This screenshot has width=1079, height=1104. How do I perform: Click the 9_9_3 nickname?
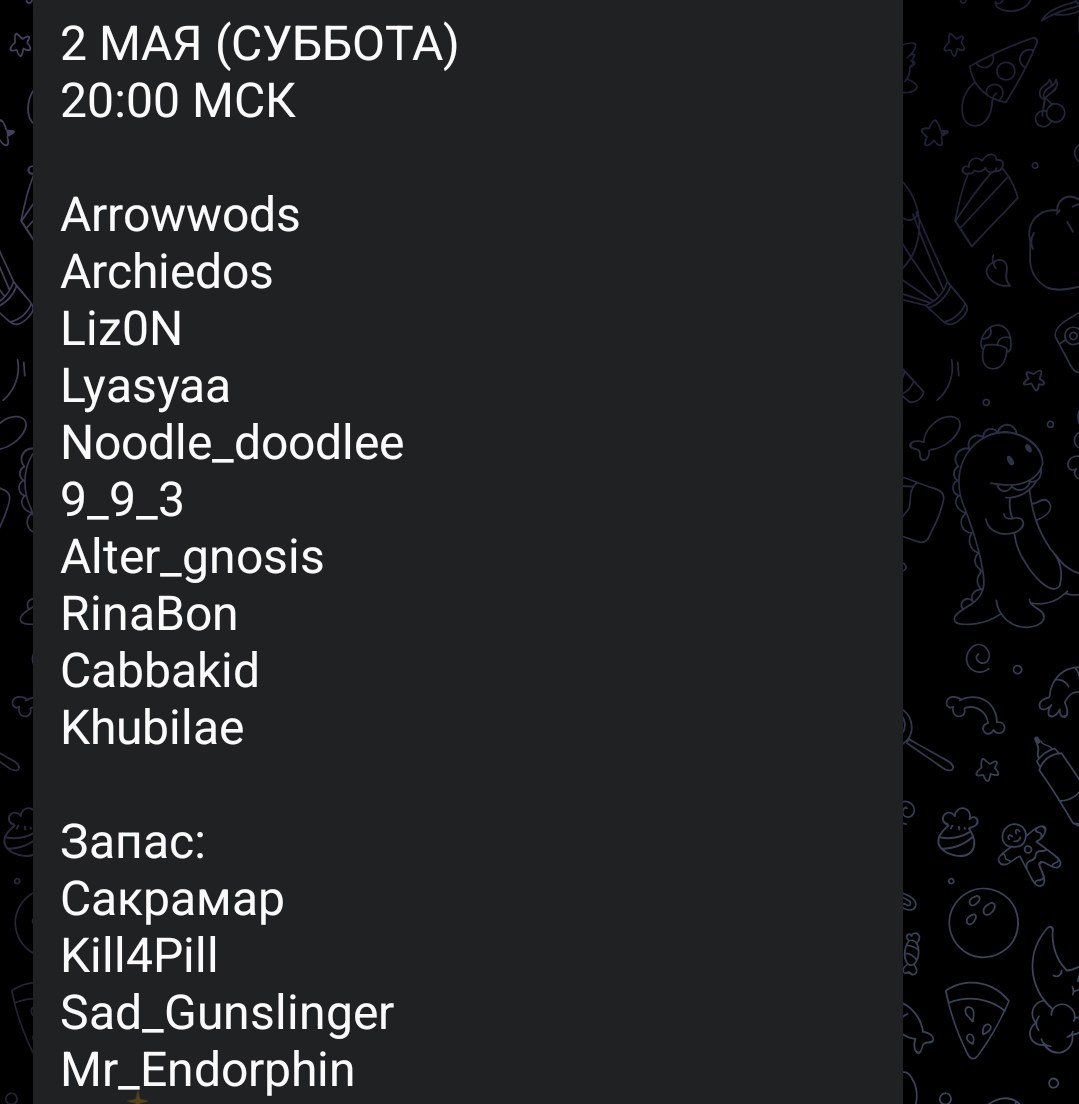[x=122, y=500]
